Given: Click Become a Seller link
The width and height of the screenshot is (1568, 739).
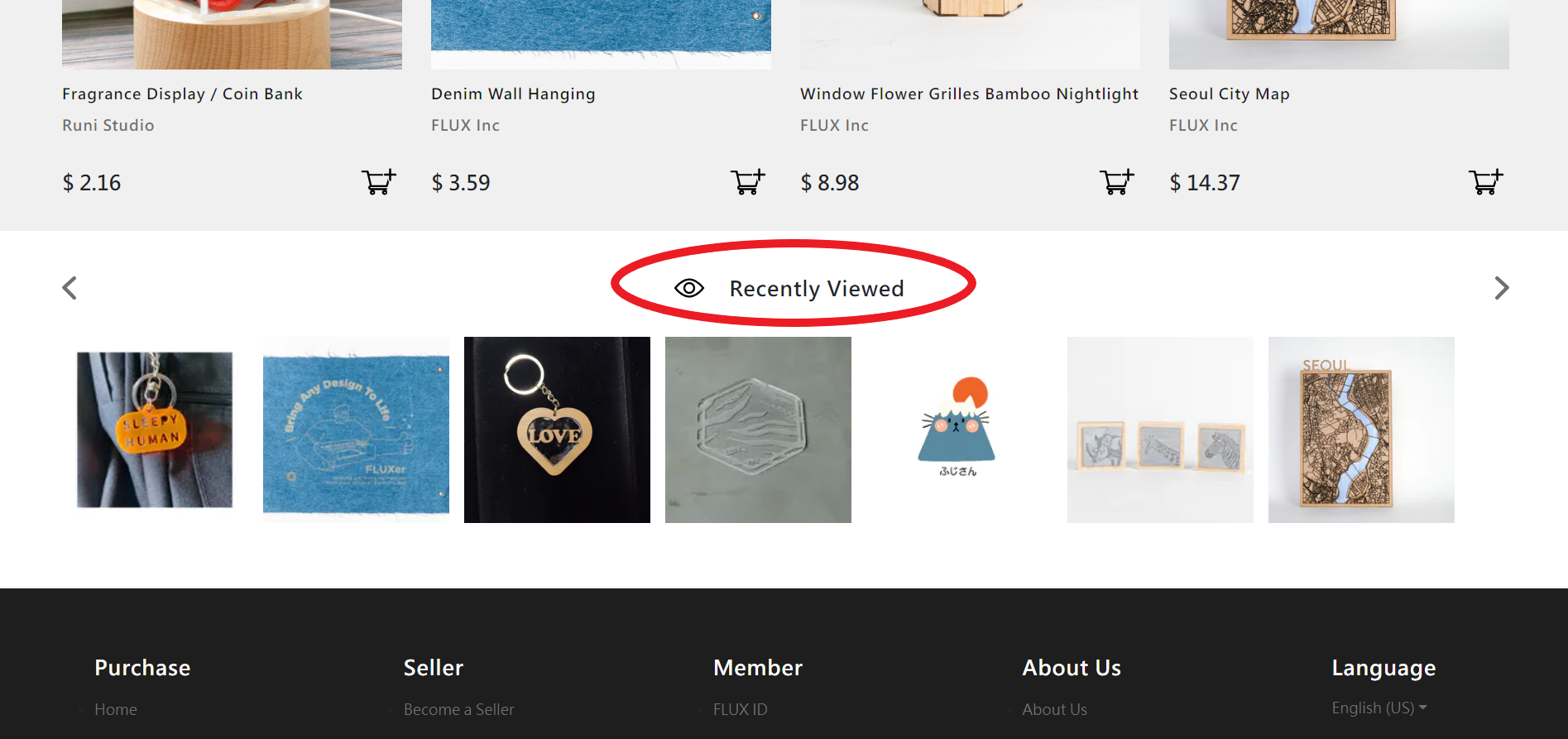Looking at the screenshot, I should click(458, 709).
